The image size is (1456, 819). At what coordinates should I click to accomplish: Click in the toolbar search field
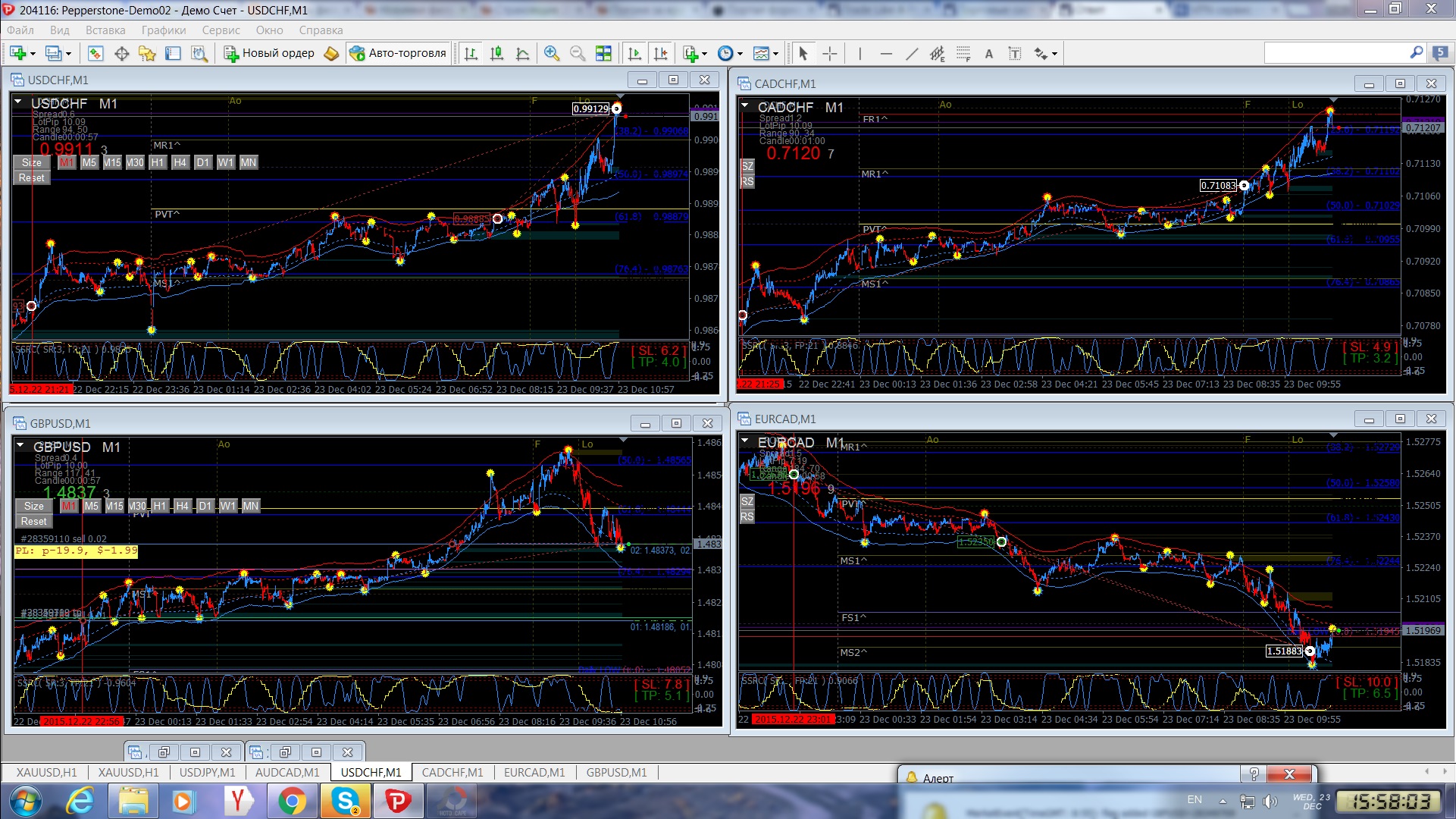pyautogui.click(x=1335, y=52)
